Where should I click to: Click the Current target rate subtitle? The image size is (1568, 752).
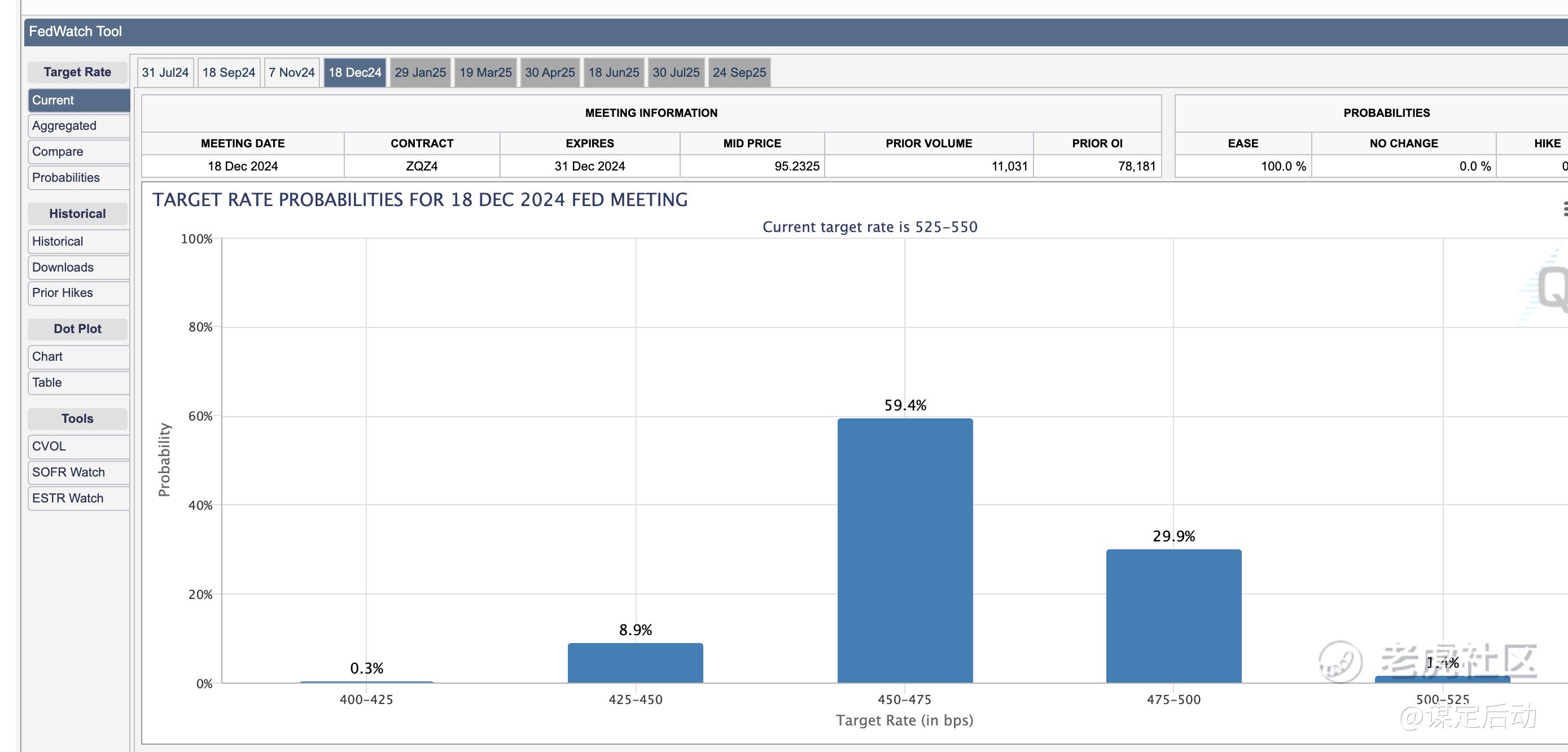click(x=870, y=227)
